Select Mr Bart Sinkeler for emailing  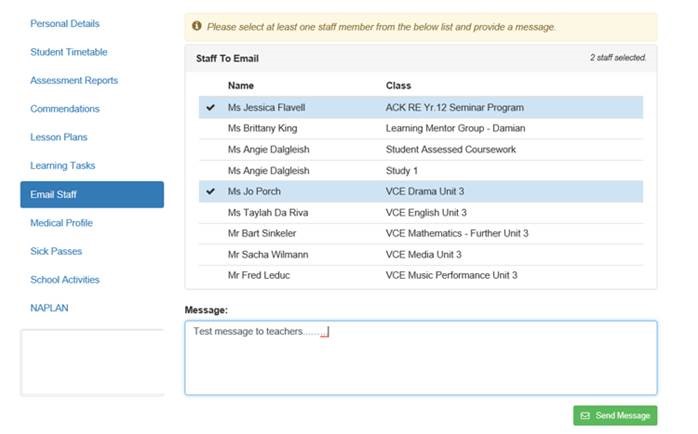point(268,233)
